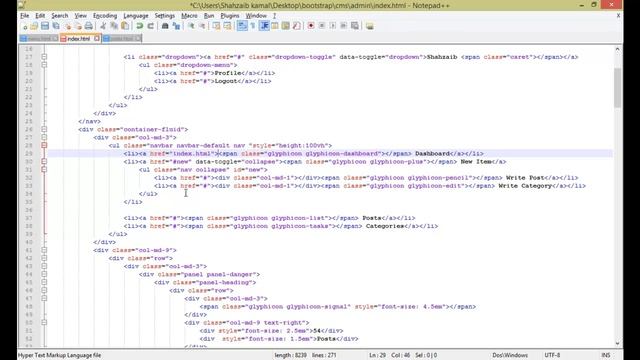The width and height of the screenshot is (640, 360).
Task: Click the UTF-8 encoding in status bar
Action: pyautogui.click(x=552, y=355)
